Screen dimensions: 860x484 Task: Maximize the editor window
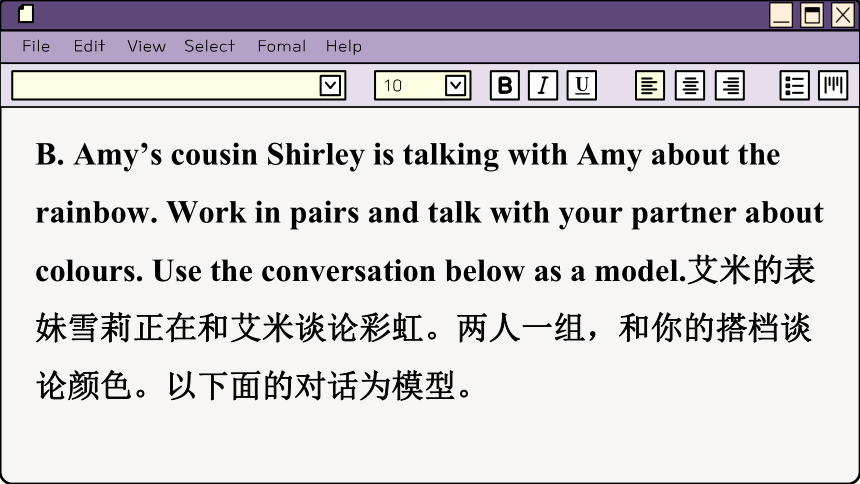coord(812,15)
